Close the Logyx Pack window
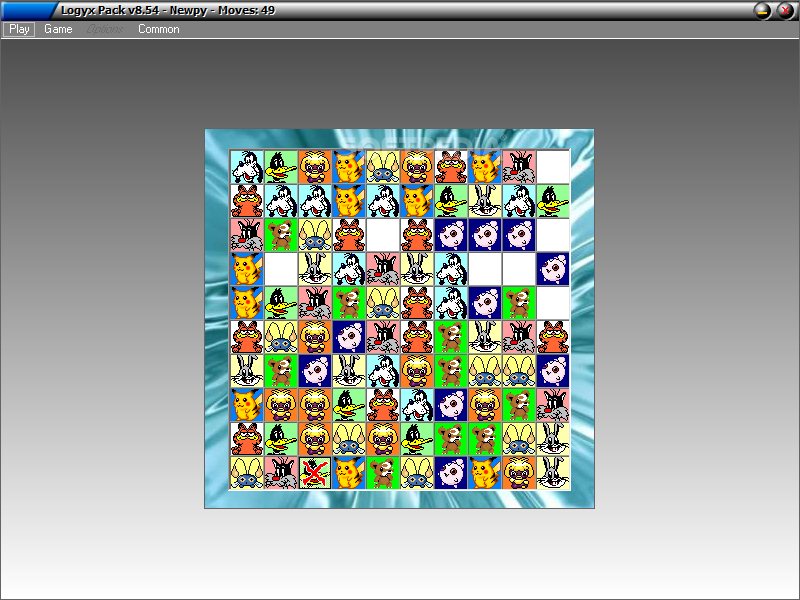Image resolution: width=800 pixels, height=600 pixels. tap(785, 11)
